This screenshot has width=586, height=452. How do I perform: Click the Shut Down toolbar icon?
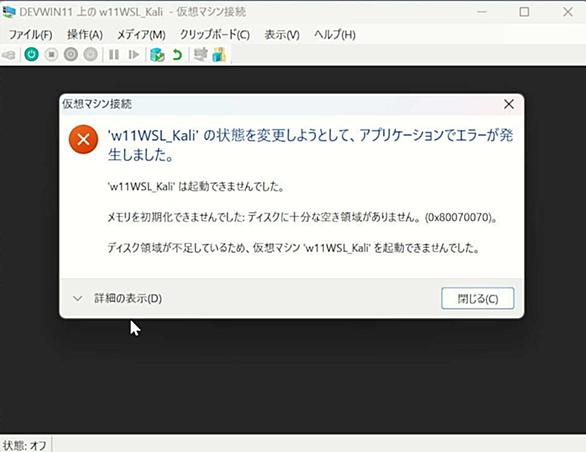(x=71, y=55)
